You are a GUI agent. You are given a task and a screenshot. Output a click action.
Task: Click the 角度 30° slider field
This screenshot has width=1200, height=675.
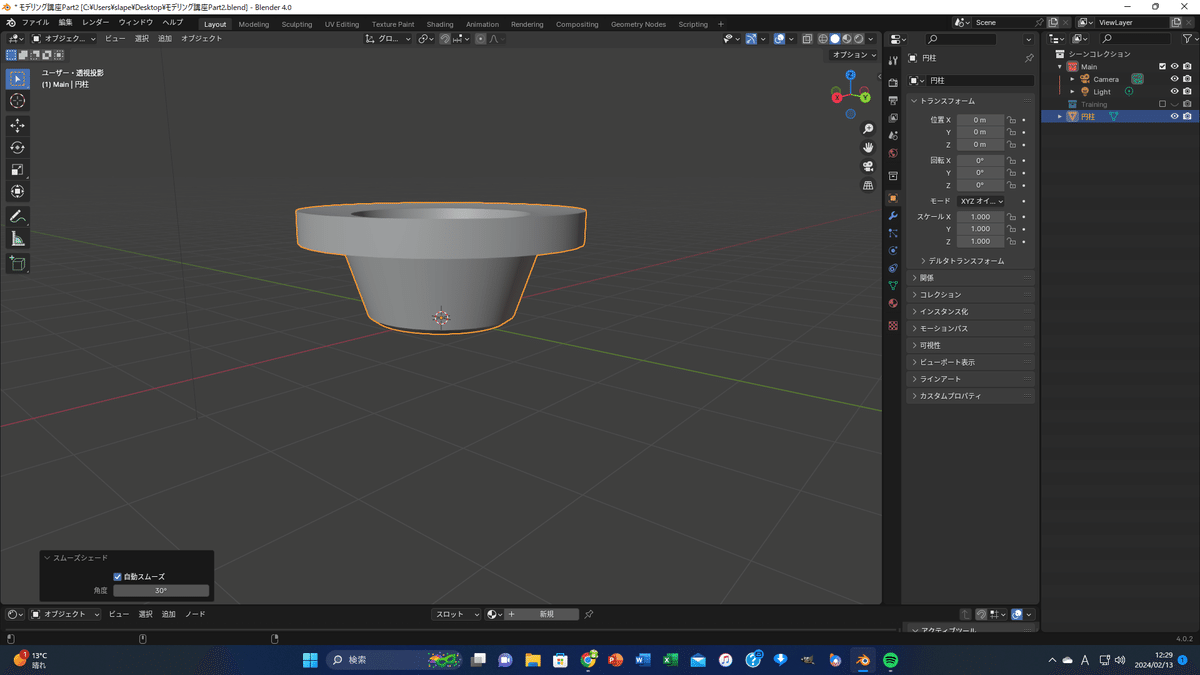(x=160, y=591)
